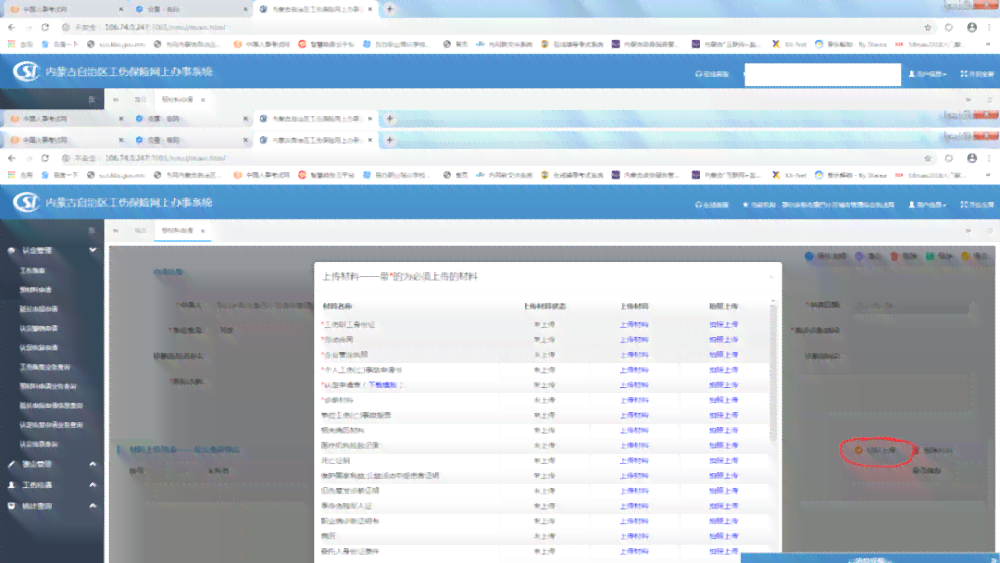The height and width of the screenshot is (563, 1000).
Task: Collapse the 认定管理 sidebar group chevron
Action: (x=92, y=250)
